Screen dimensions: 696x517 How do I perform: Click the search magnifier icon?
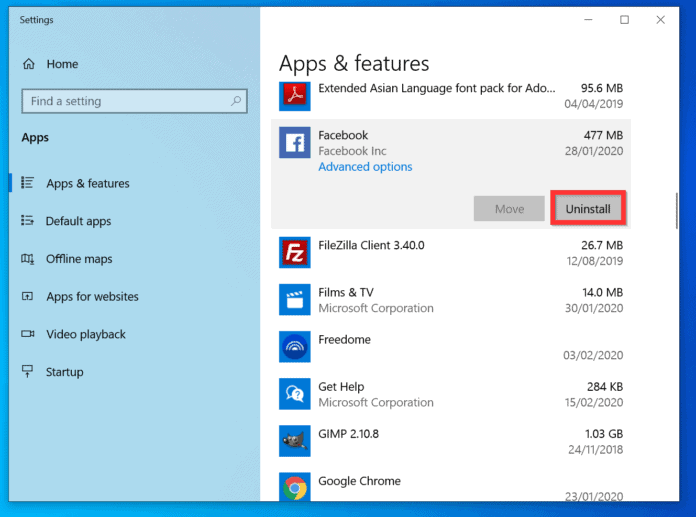(x=236, y=101)
